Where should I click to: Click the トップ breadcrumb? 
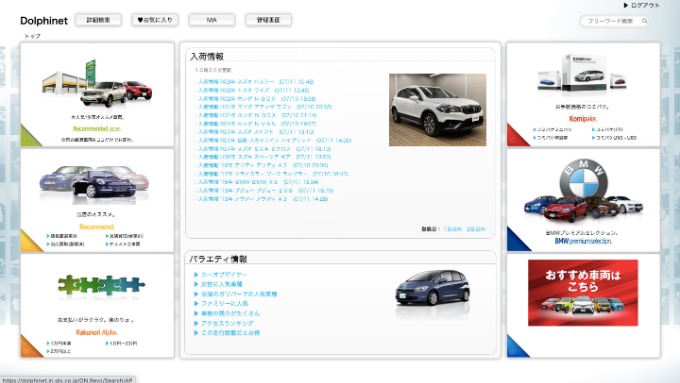(33, 36)
